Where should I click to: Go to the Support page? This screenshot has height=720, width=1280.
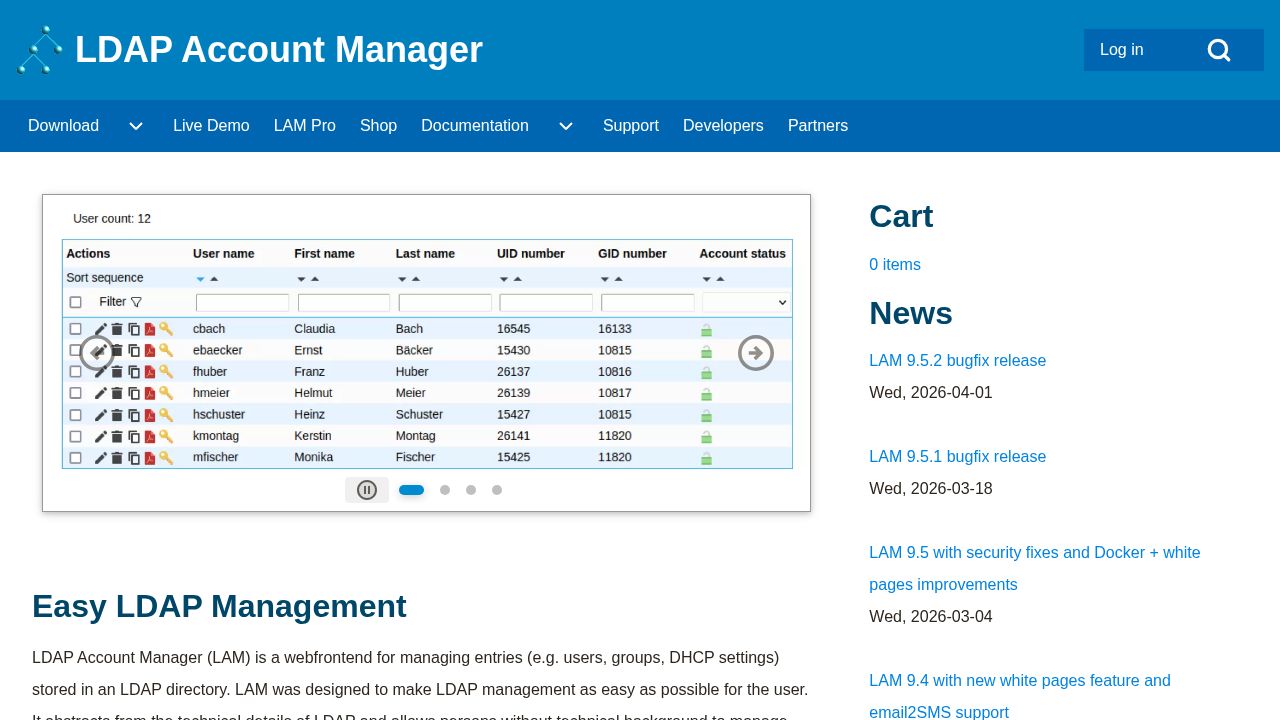631,126
